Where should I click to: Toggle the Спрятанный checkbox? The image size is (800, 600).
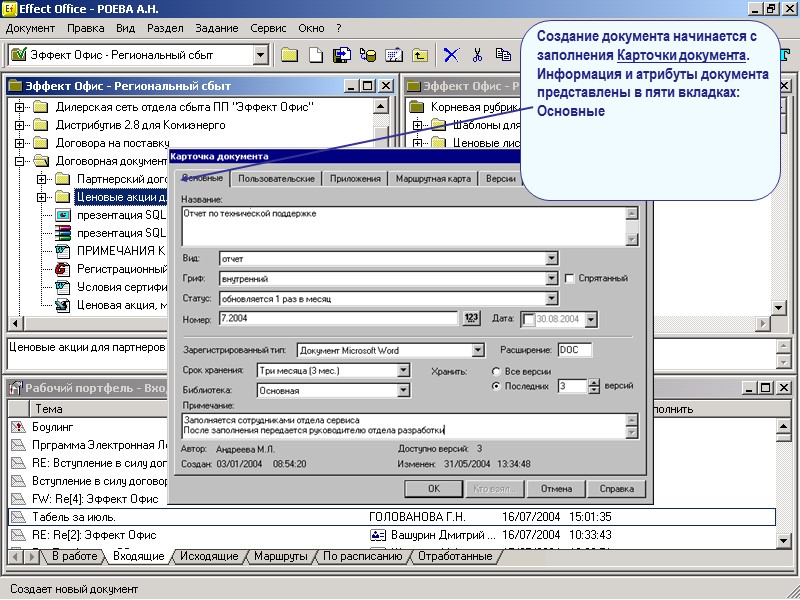(x=569, y=278)
